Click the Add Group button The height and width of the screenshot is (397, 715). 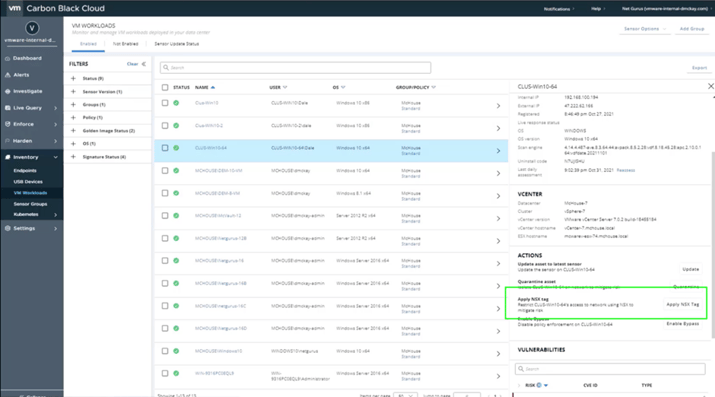tap(692, 29)
